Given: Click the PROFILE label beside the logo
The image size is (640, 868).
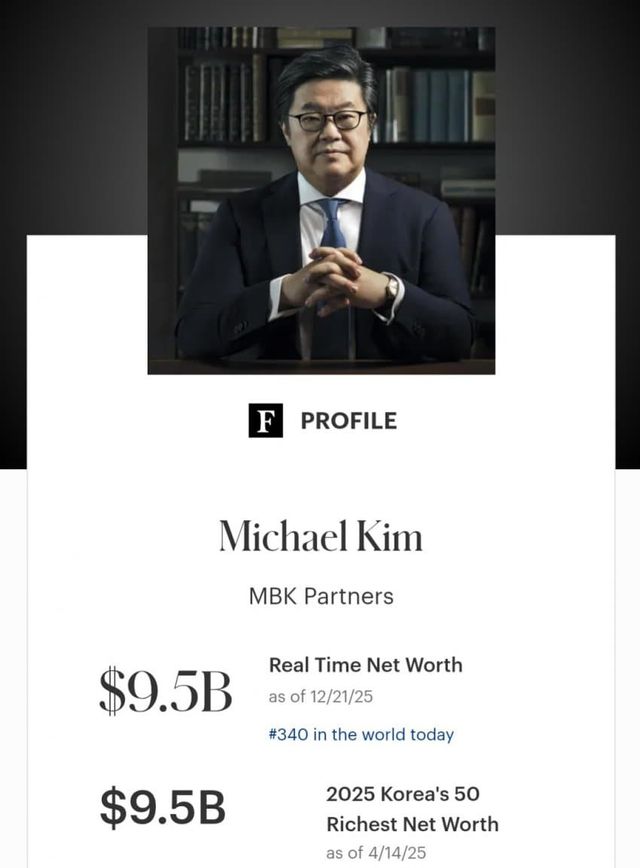Looking at the screenshot, I should [349, 421].
